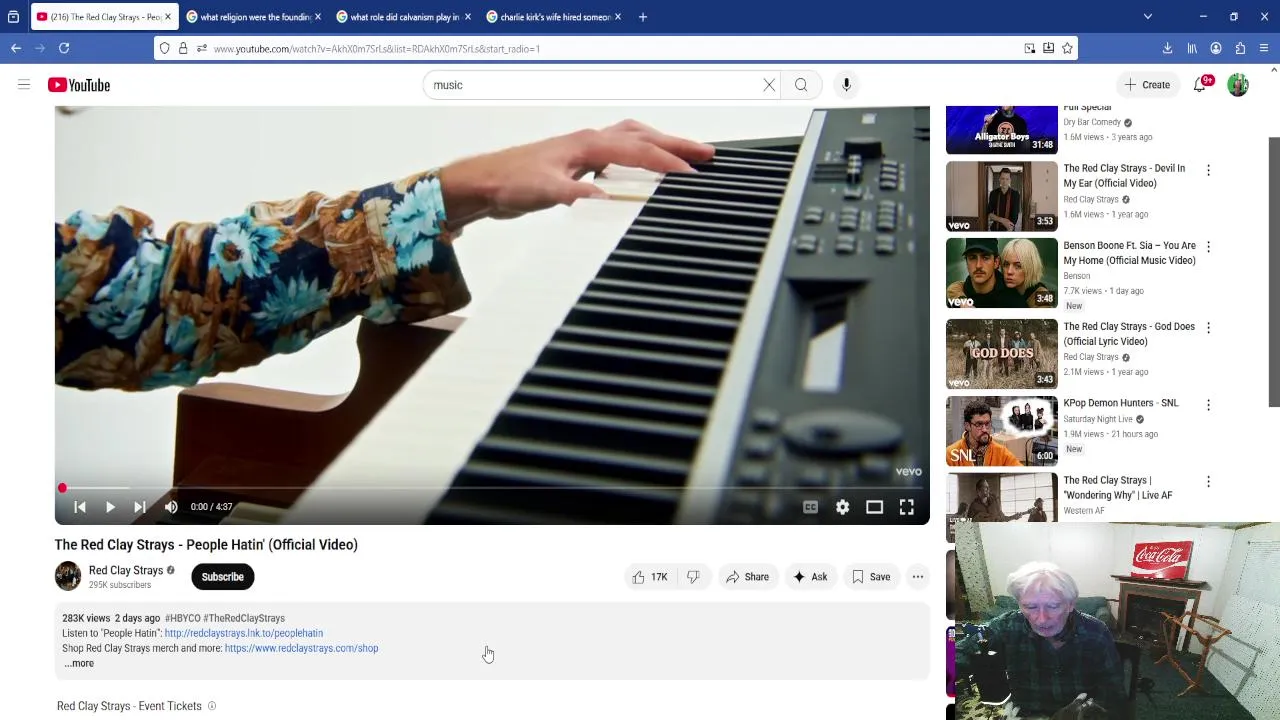Screen dimensions: 1280x720
Task: Open Firefox extensions puzzle icon
Action: [1240, 48]
